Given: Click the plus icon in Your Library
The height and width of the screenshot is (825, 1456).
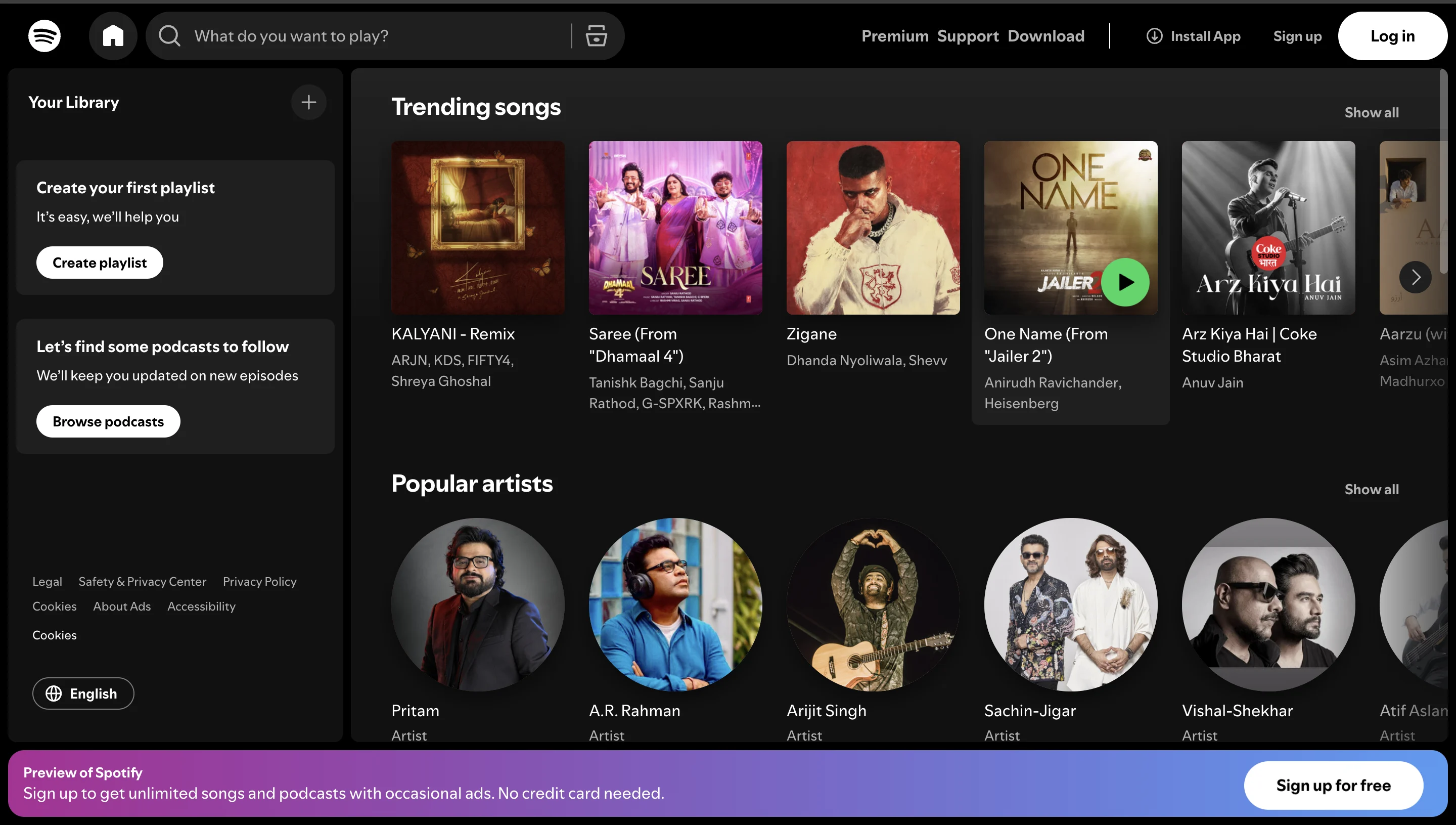Looking at the screenshot, I should point(308,102).
